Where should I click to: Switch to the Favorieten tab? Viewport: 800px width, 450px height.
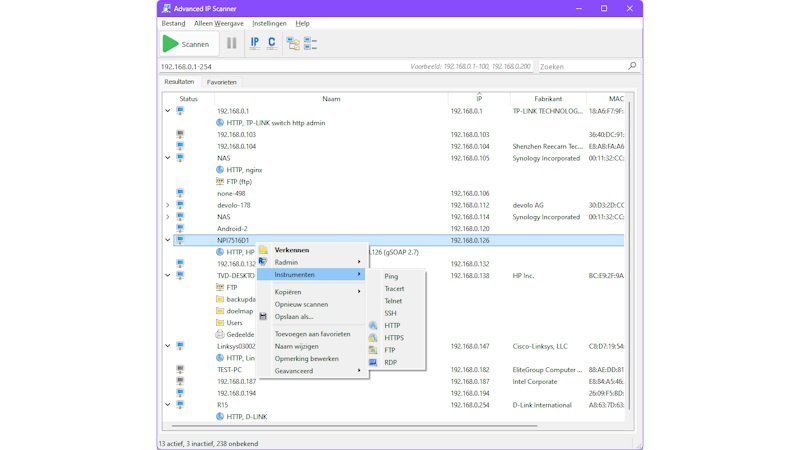point(221,82)
